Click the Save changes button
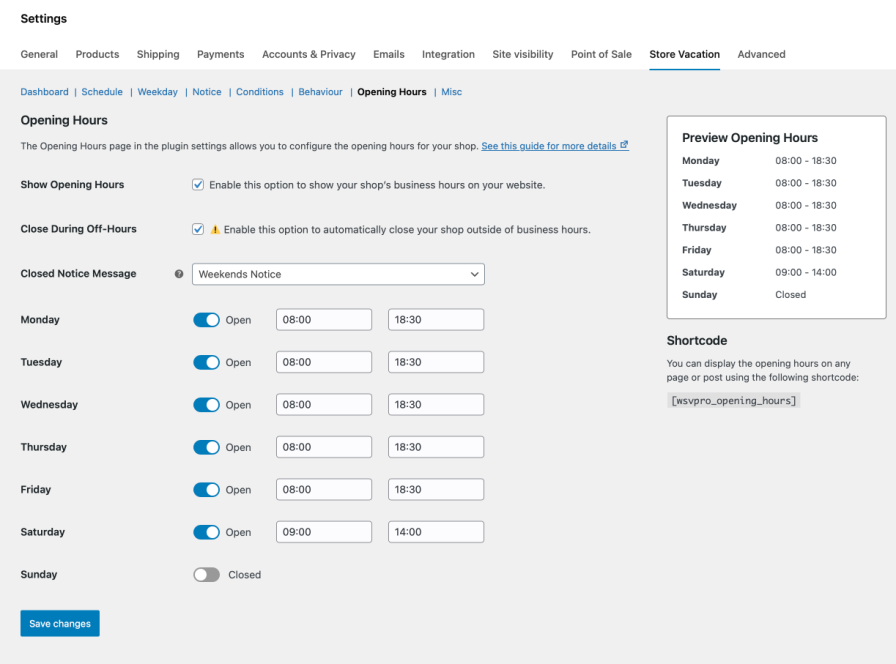This screenshot has width=896, height=664. click(x=60, y=623)
